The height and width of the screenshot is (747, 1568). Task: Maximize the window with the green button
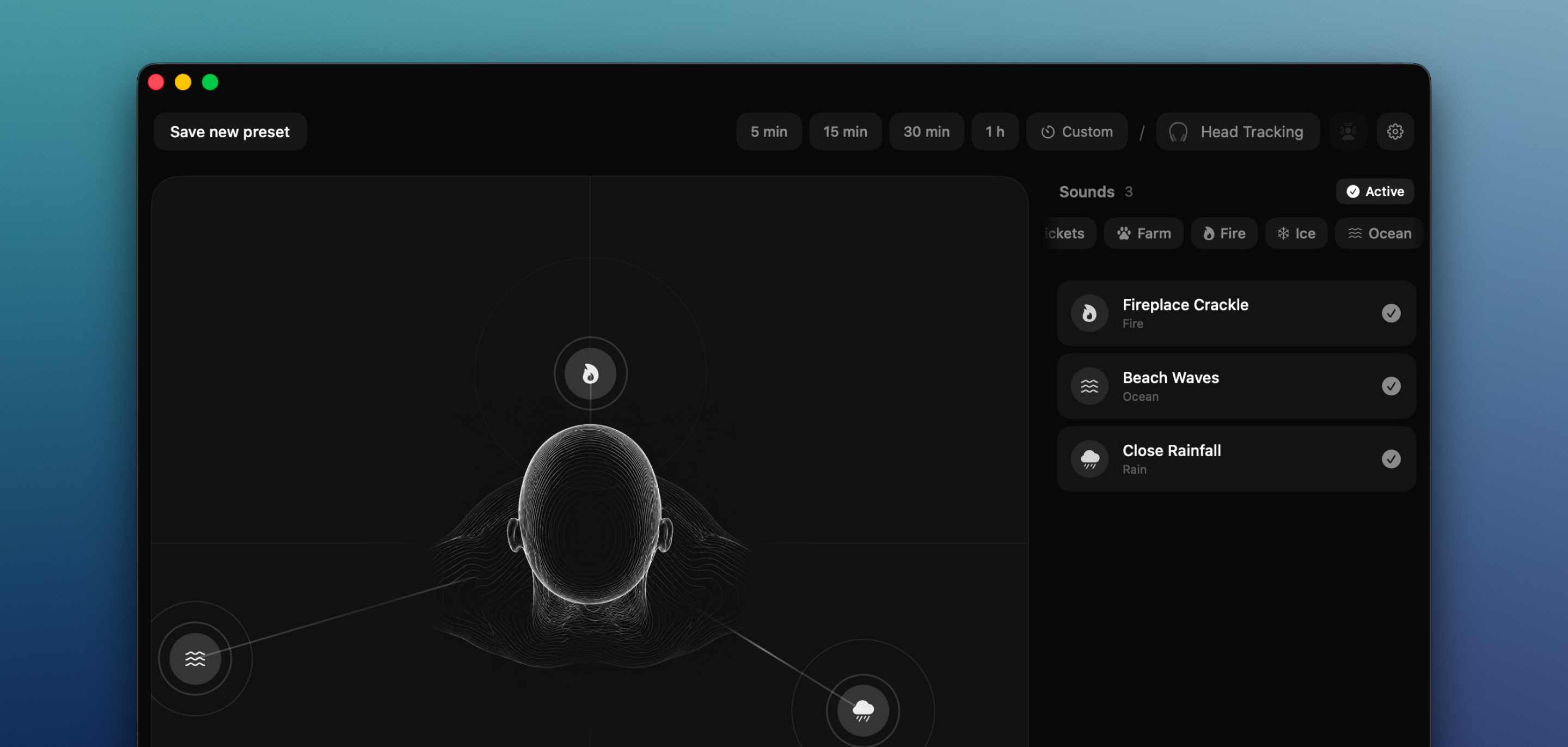(x=210, y=82)
